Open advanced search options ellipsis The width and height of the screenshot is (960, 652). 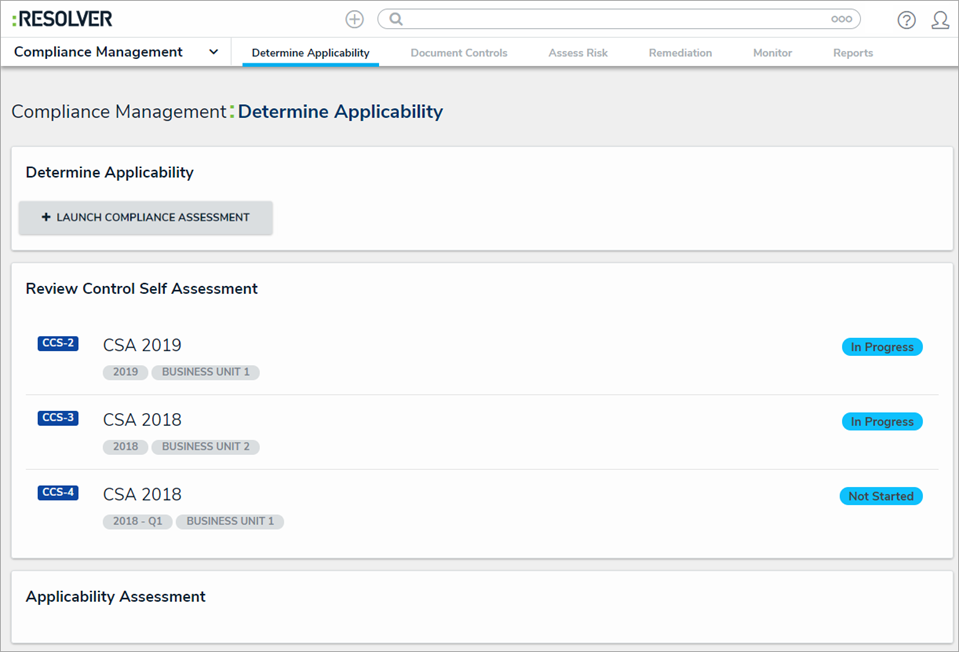(x=841, y=19)
